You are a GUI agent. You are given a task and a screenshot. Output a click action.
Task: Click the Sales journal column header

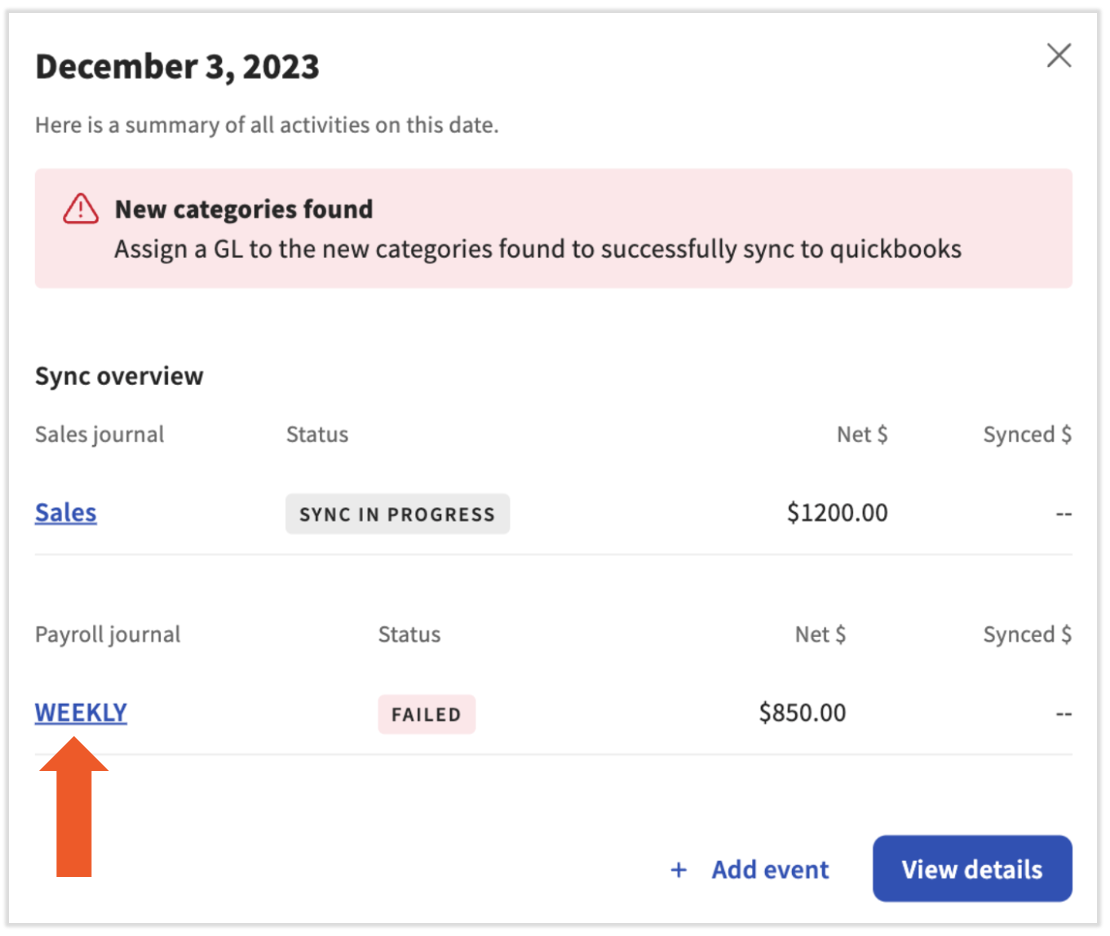point(99,434)
